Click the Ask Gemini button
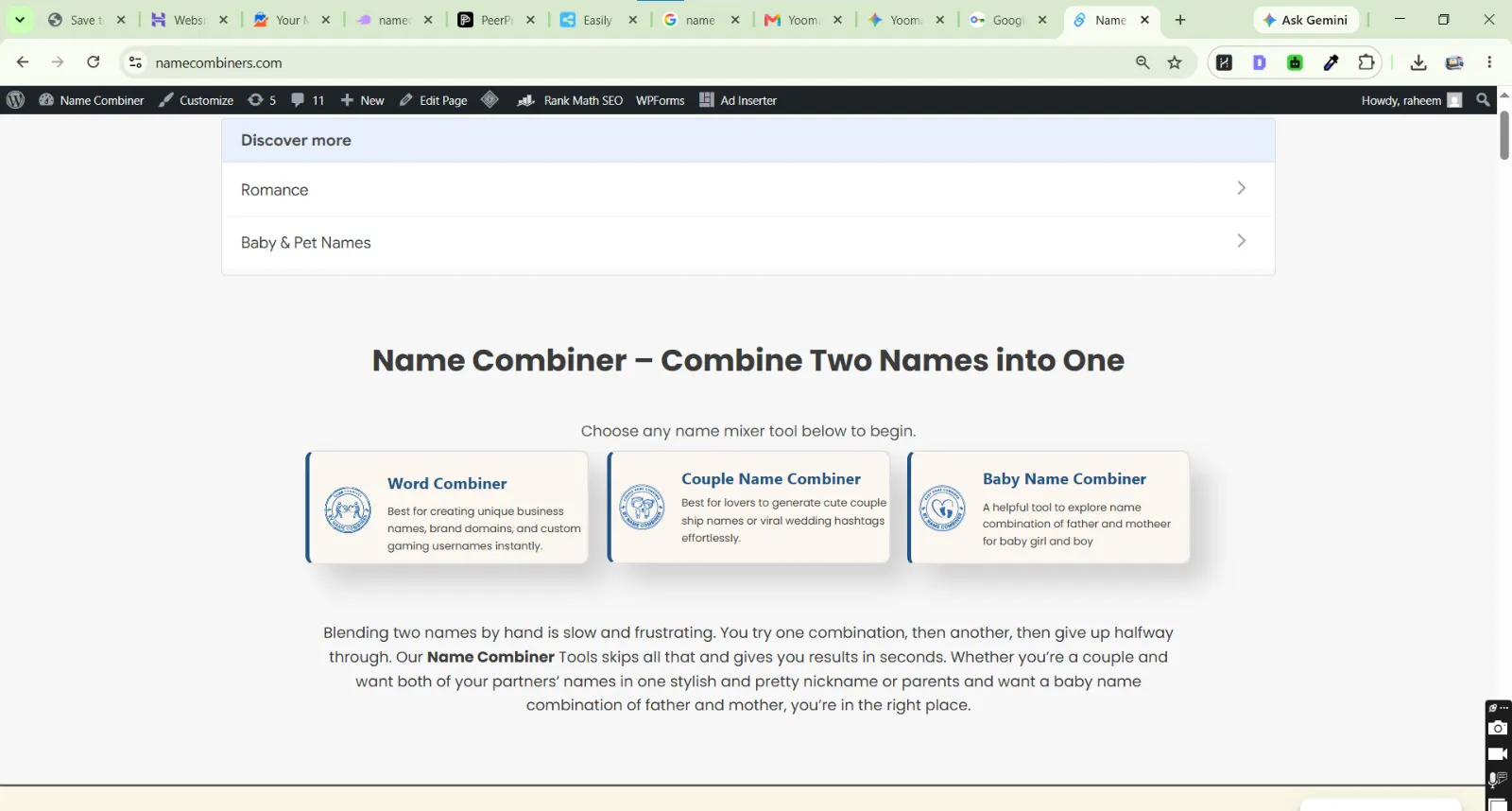The height and width of the screenshot is (811, 1512). pos(1306,20)
